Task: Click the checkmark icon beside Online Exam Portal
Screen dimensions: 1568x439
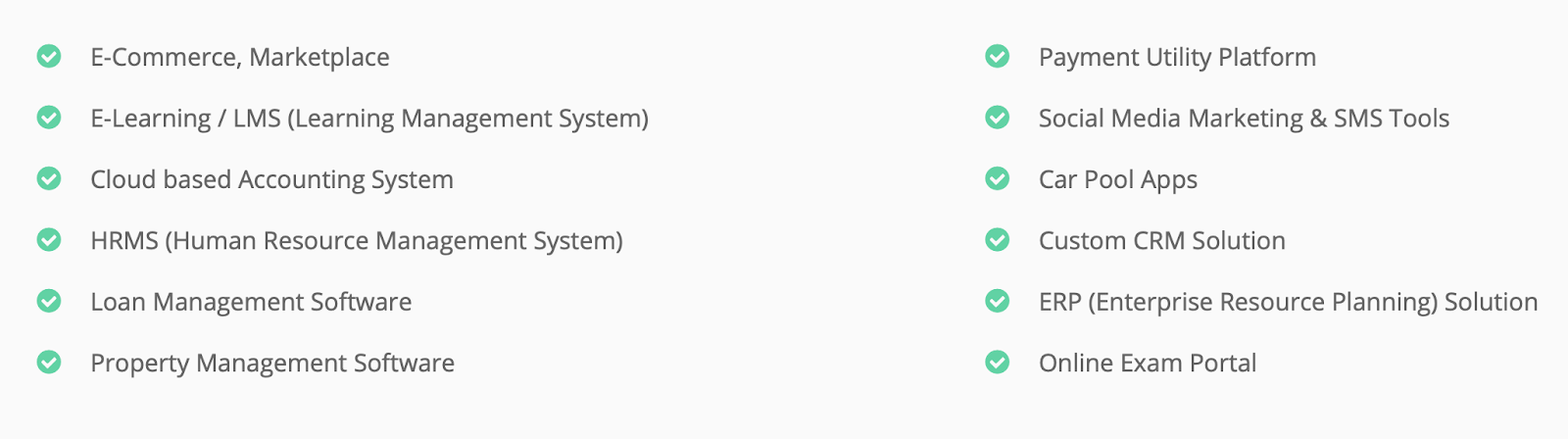Action: pyautogui.click(x=998, y=363)
